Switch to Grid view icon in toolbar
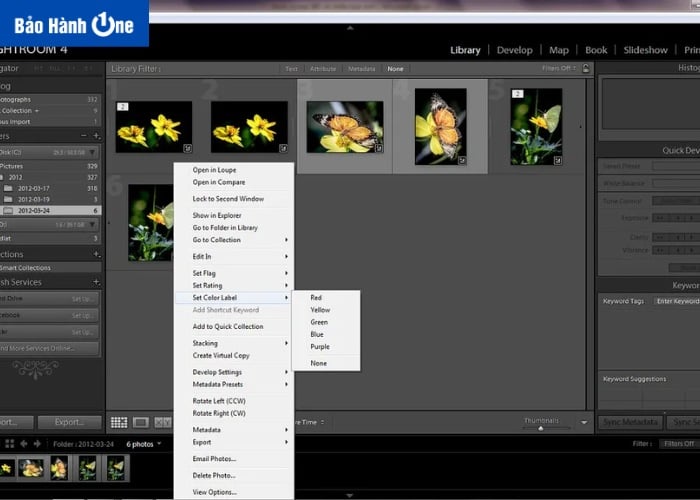 [x=119, y=422]
